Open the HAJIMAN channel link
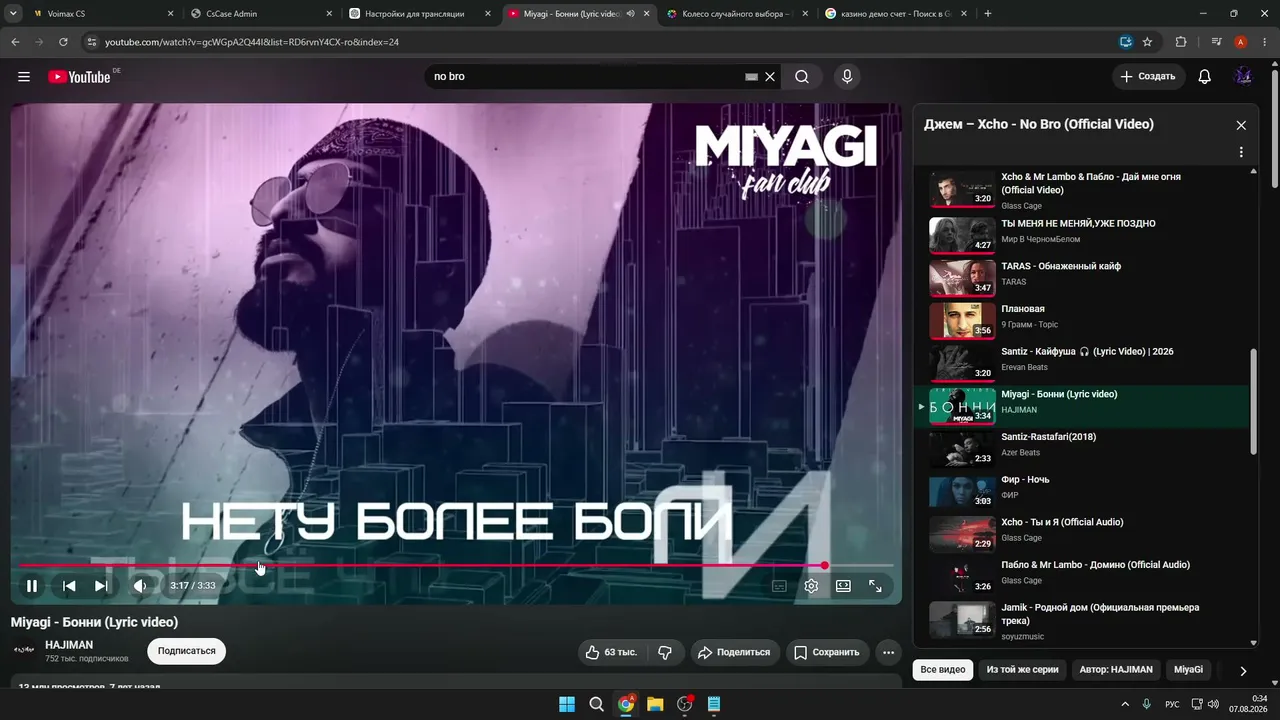The image size is (1280, 720). coord(69,645)
